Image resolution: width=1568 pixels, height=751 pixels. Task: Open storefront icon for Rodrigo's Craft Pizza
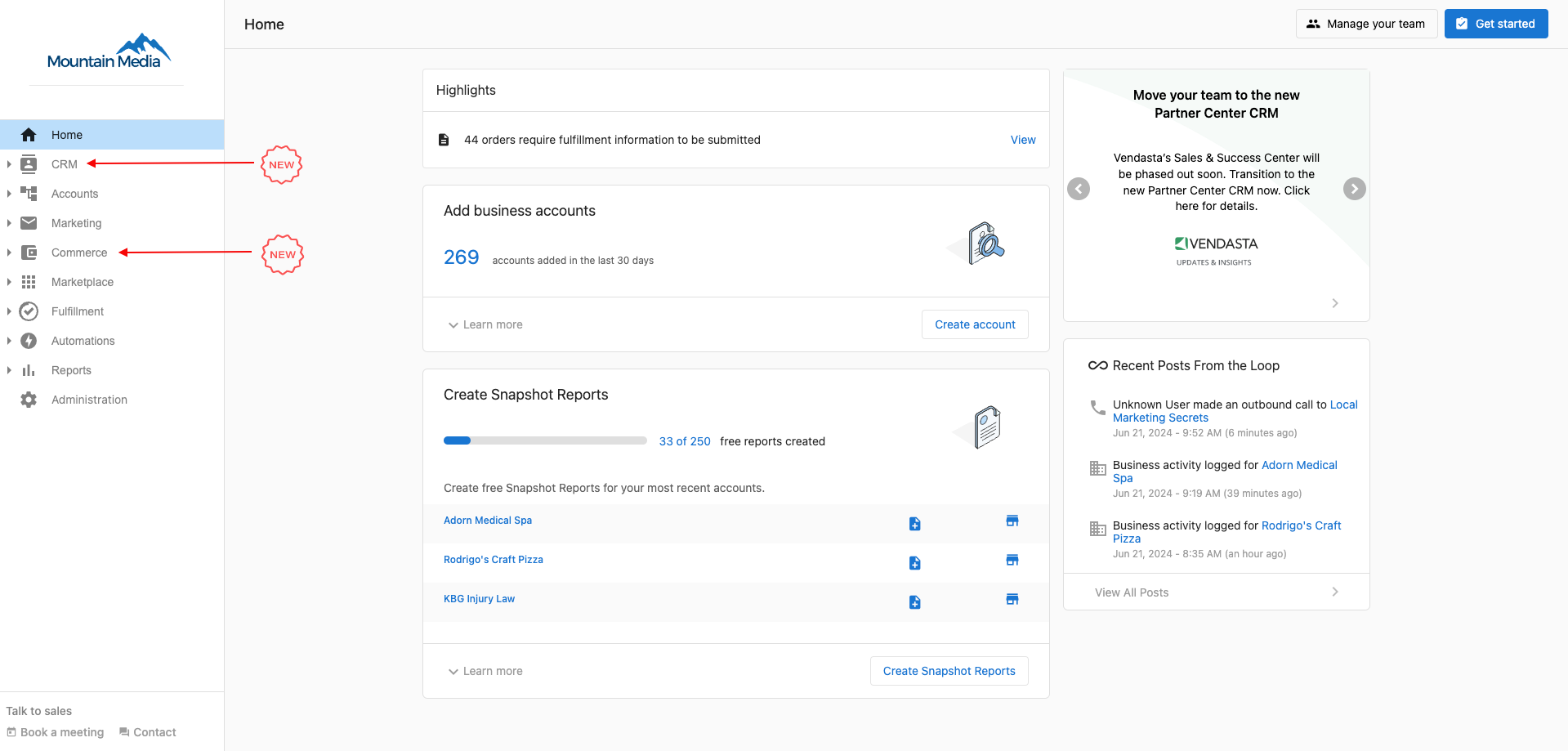pos(1012,560)
